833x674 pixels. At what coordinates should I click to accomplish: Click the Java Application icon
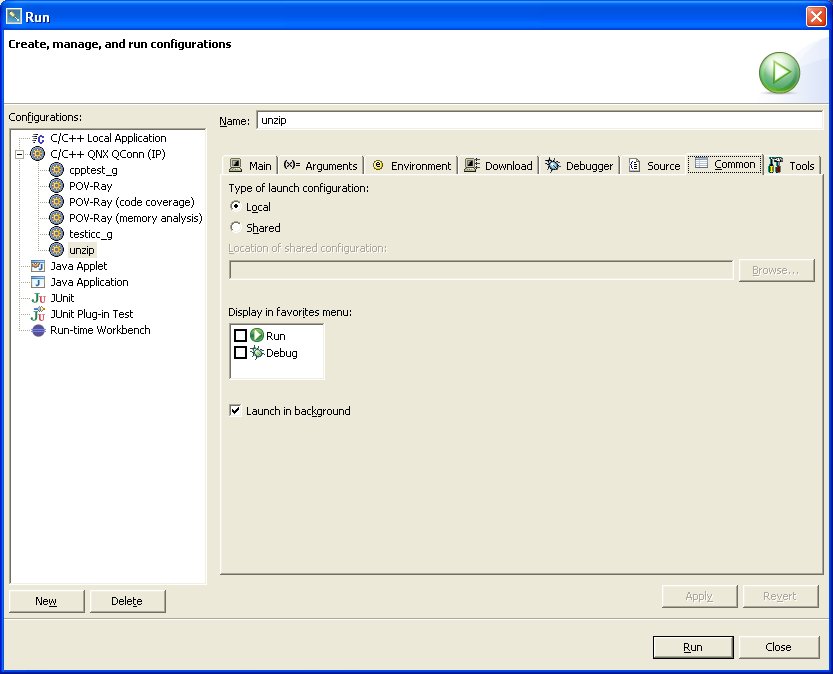(38, 282)
